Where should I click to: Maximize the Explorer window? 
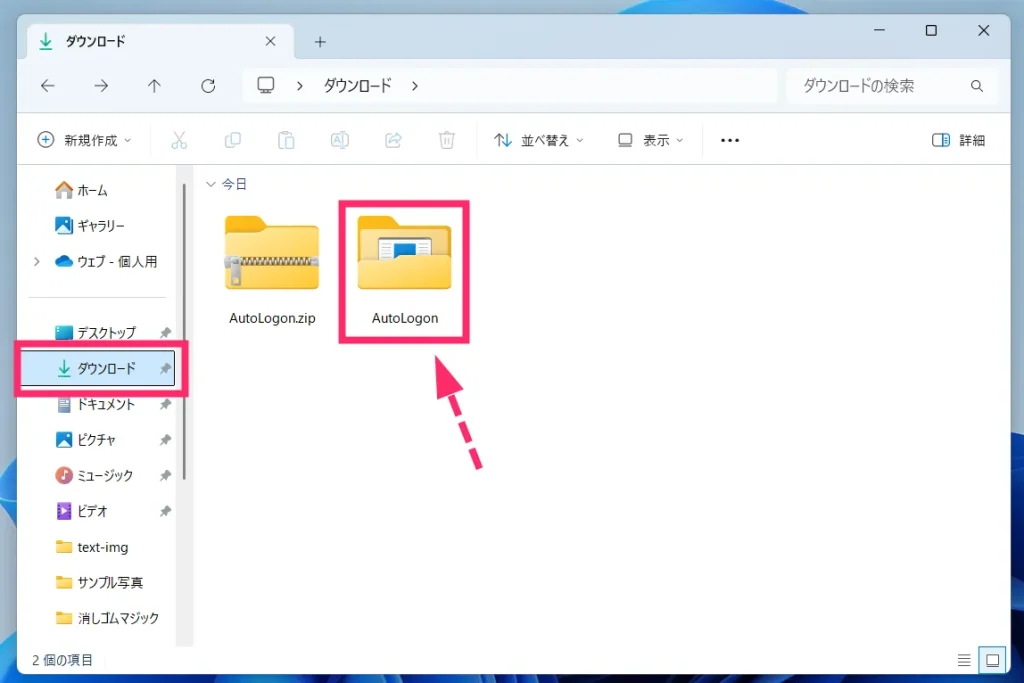point(931,31)
